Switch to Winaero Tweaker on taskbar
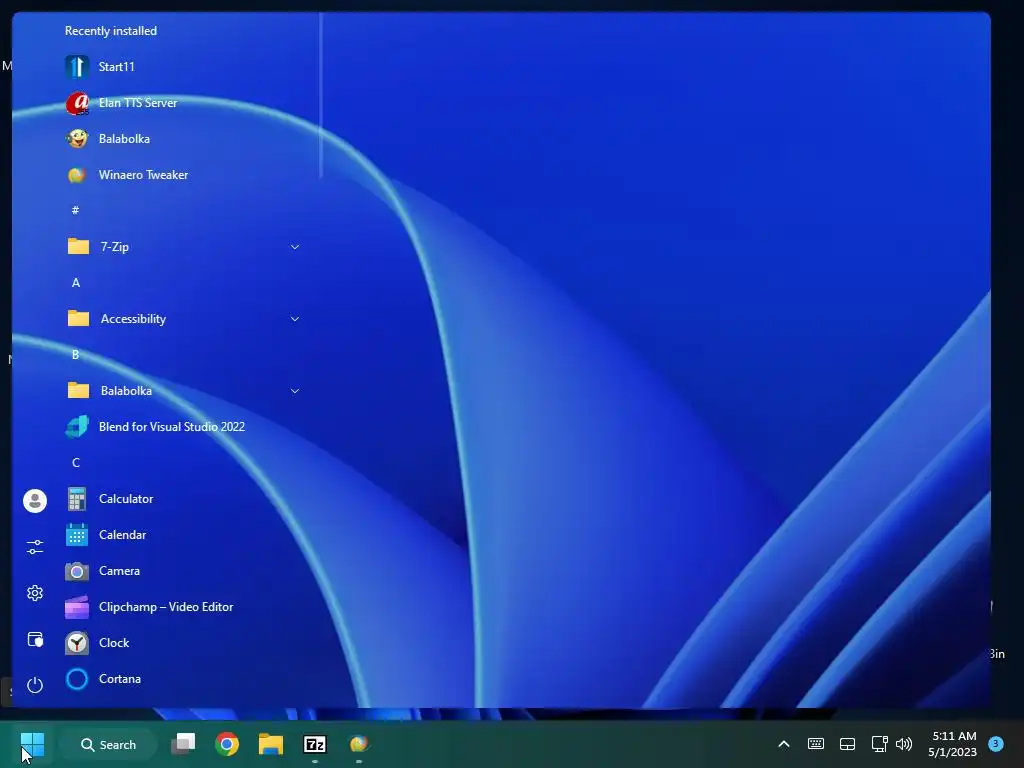The width and height of the screenshot is (1024, 768). [359, 744]
